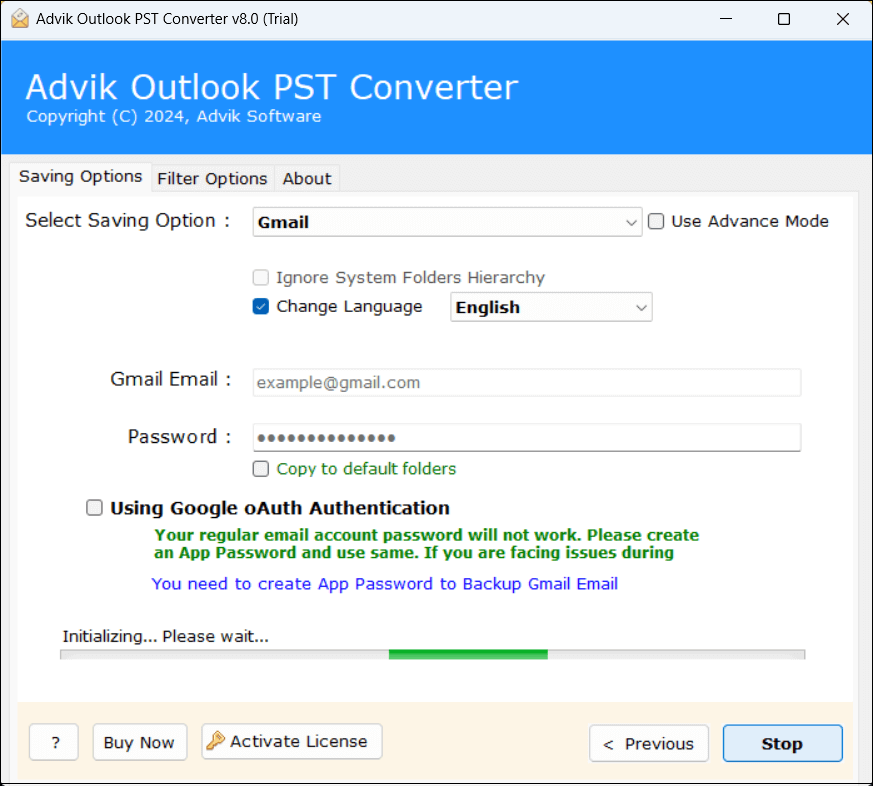The image size is (873, 786).
Task: Switch to the Saving Options tab
Action: pos(81,176)
